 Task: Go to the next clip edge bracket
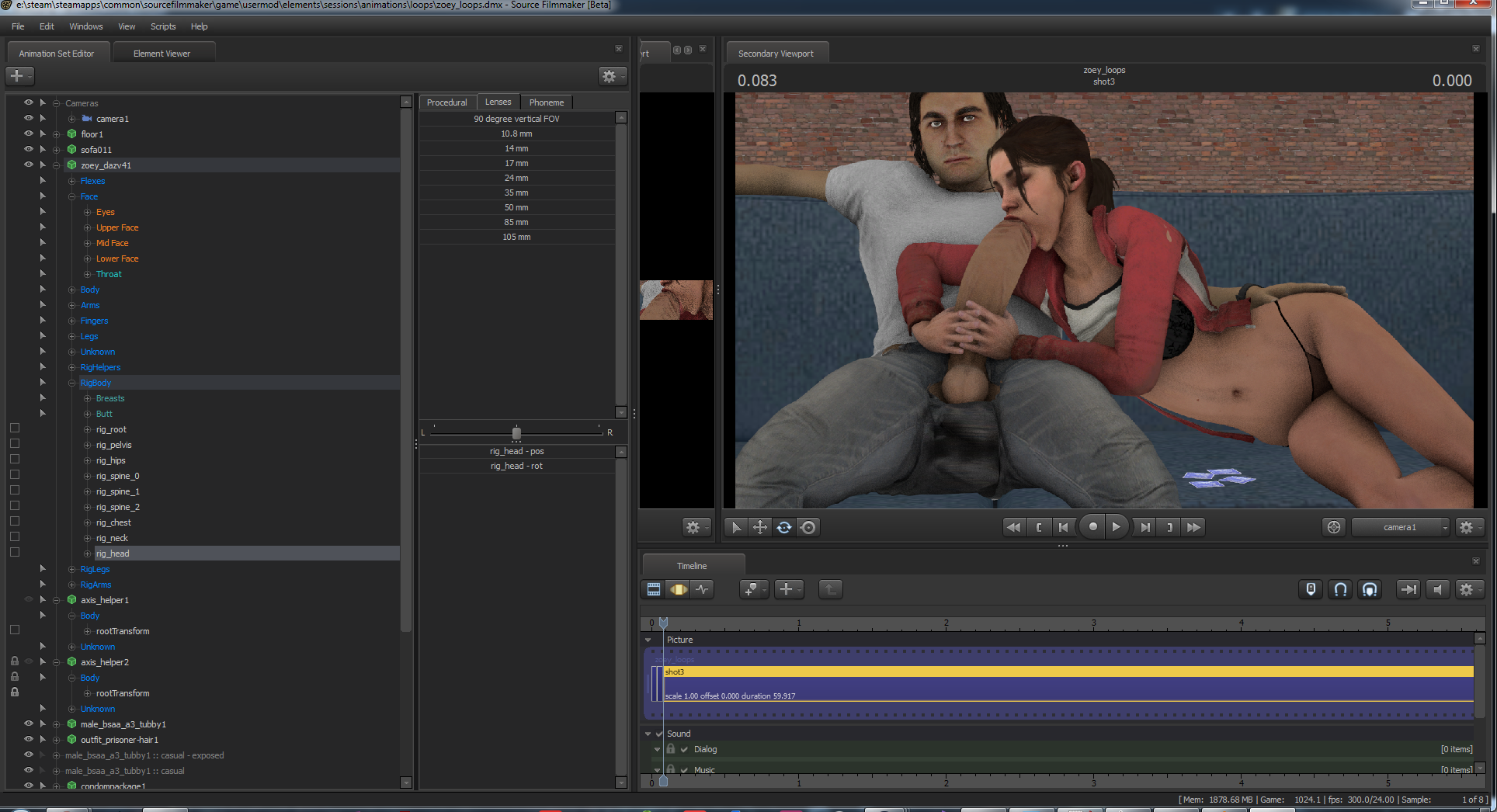(x=1169, y=527)
